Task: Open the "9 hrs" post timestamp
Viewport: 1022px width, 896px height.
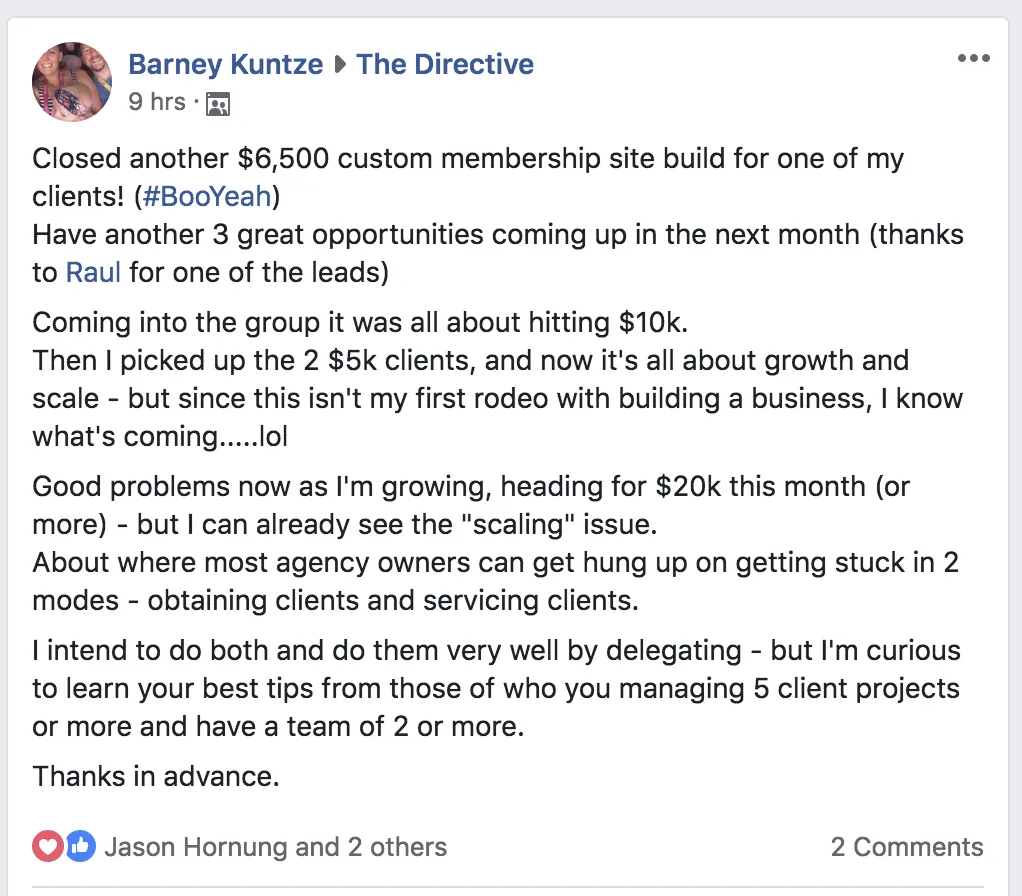Action: click(157, 101)
